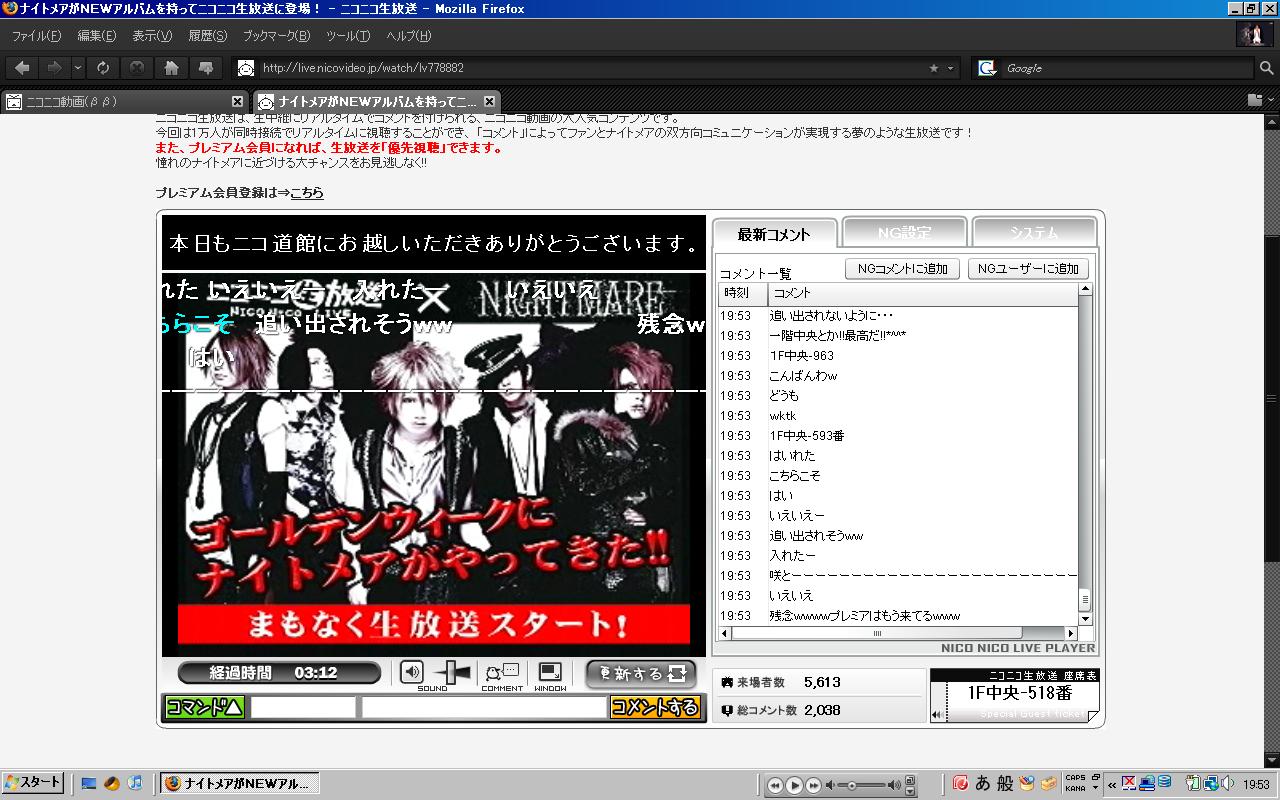Viewport: 1280px width, 800px height.
Task: Open the back/forward history dropdown arrow
Action: click(78, 68)
